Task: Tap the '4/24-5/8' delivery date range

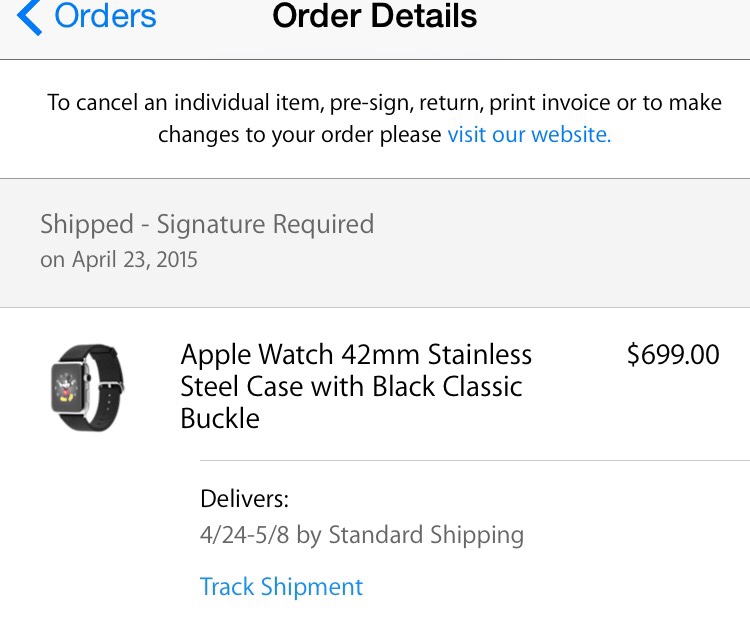Action: point(245,535)
